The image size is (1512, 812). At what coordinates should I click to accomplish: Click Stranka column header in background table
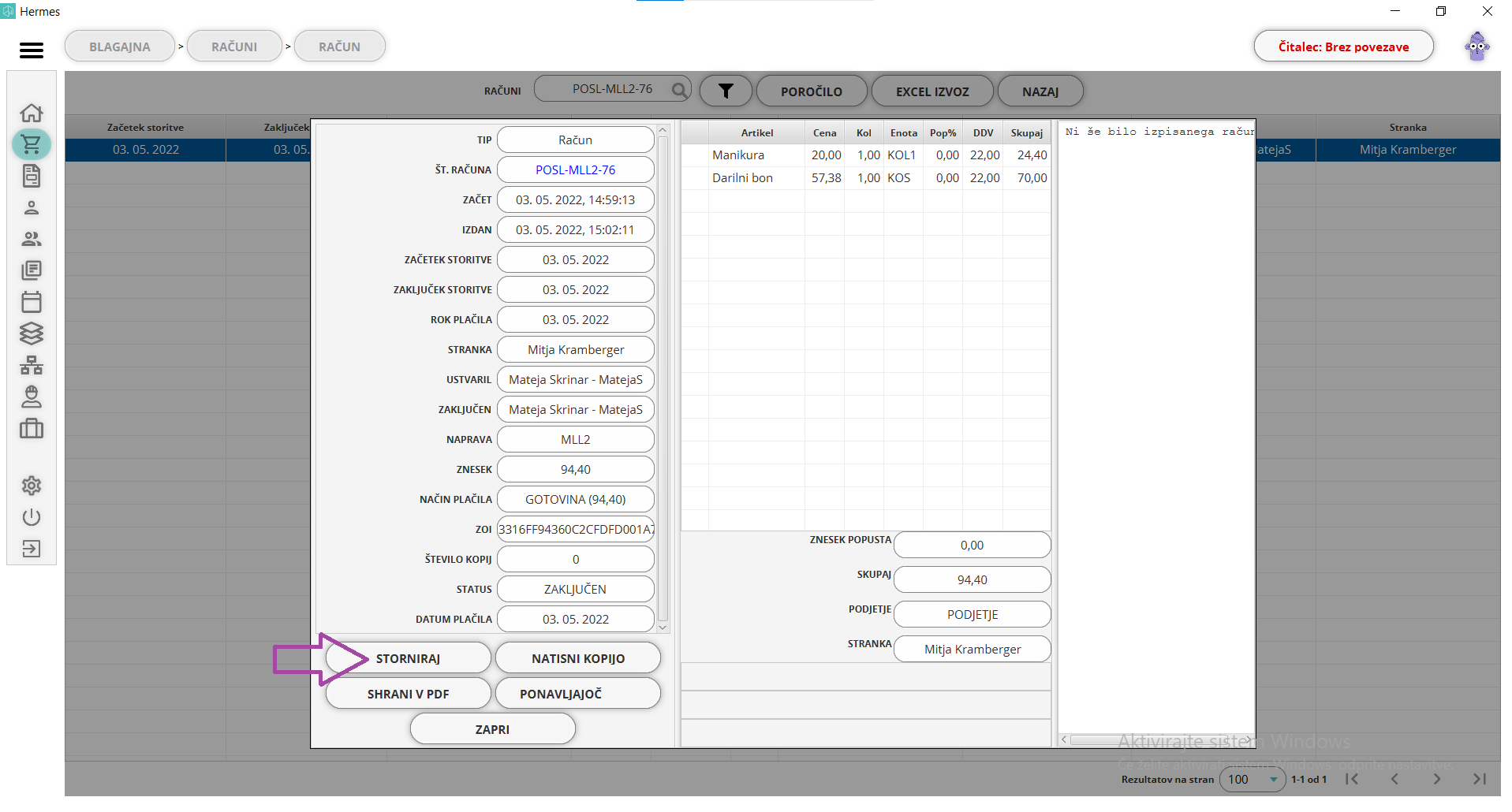click(1408, 127)
